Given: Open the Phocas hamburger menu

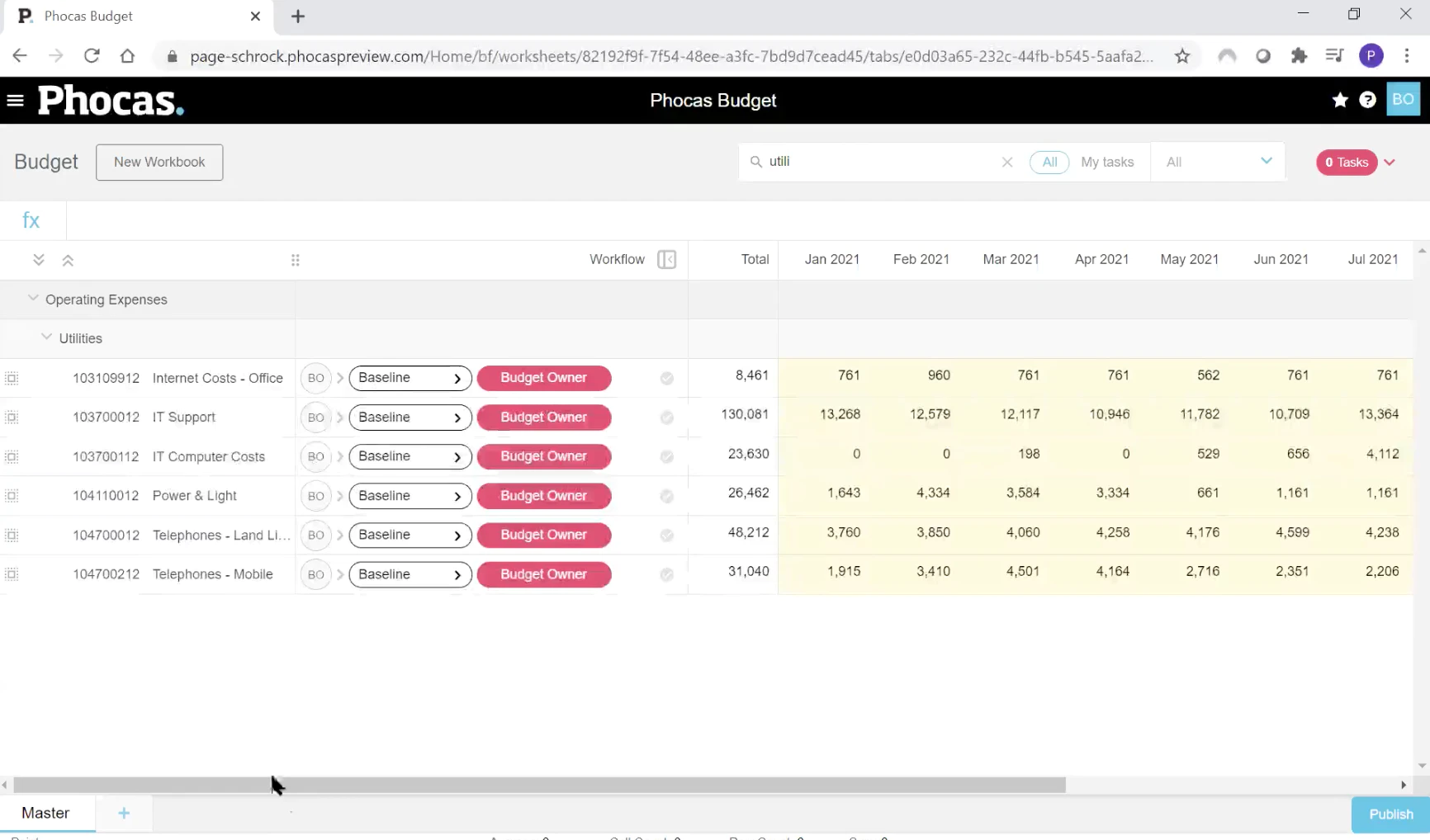Looking at the screenshot, I should pyautogui.click(x=15, y=101).
